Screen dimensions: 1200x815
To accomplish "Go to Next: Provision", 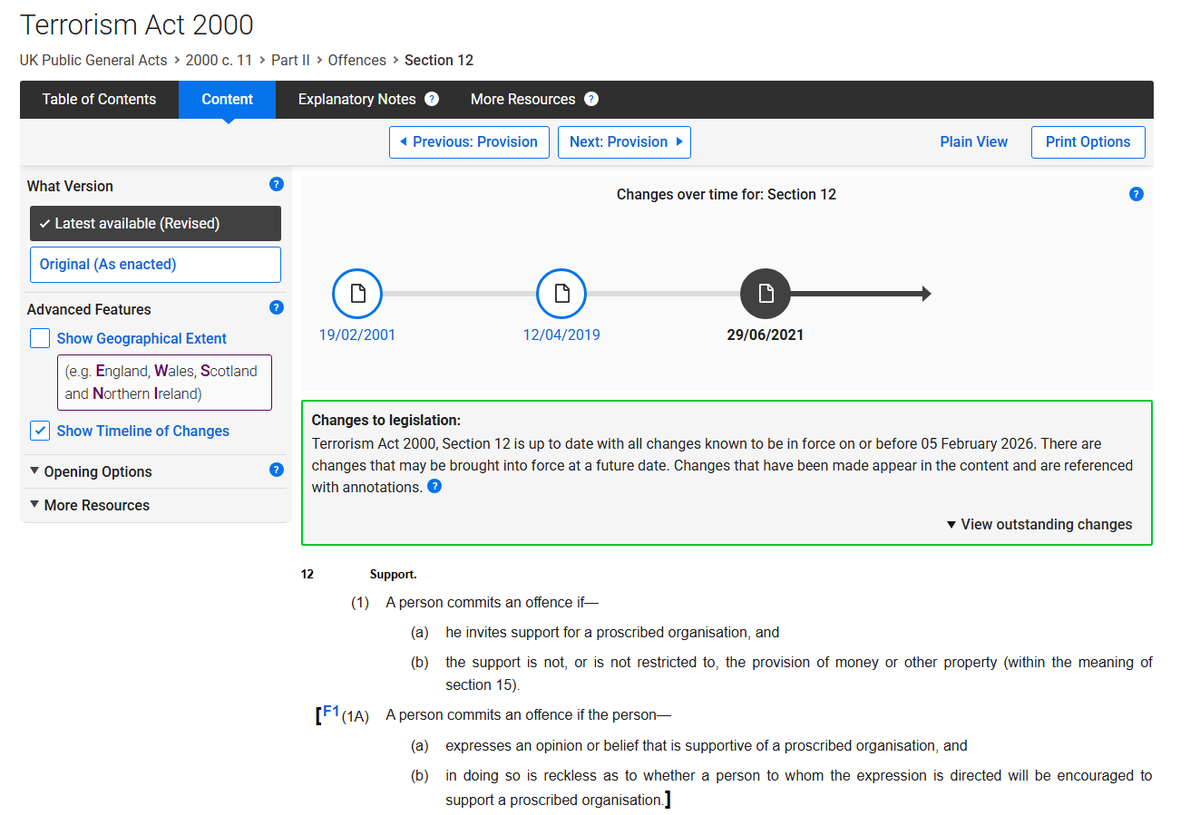I will 624,142.
